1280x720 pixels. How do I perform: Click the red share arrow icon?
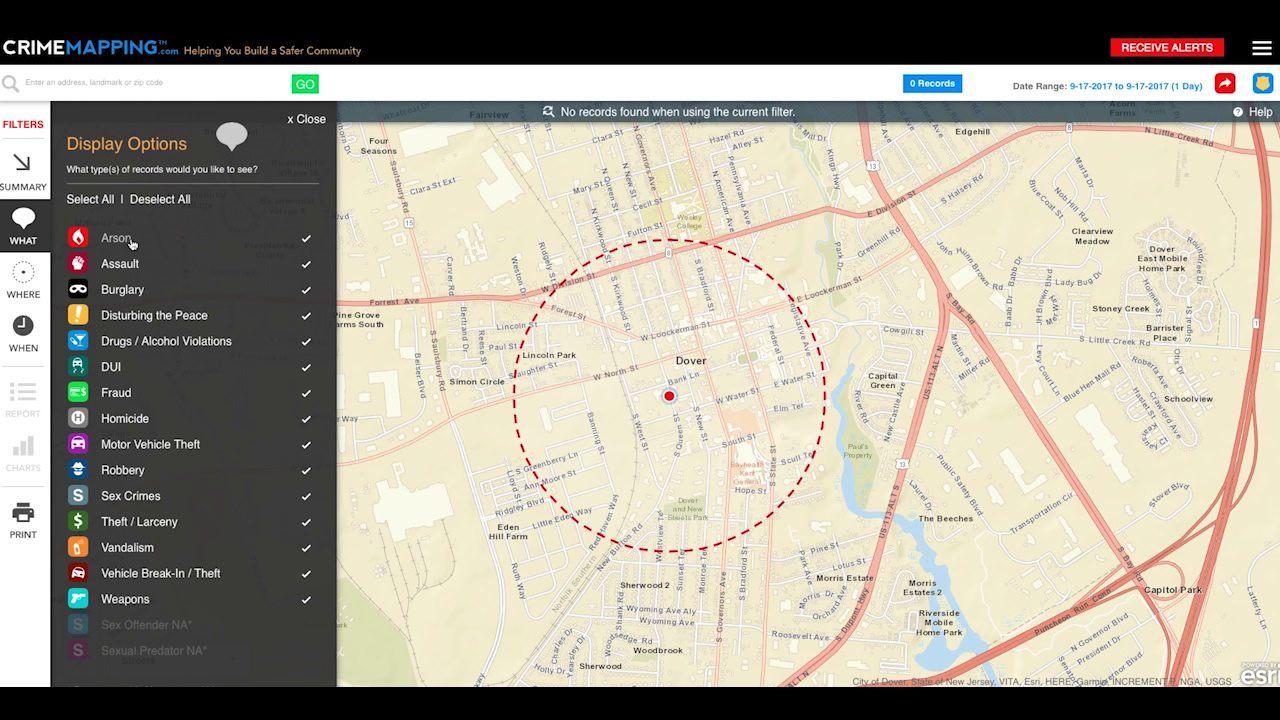1225,83
